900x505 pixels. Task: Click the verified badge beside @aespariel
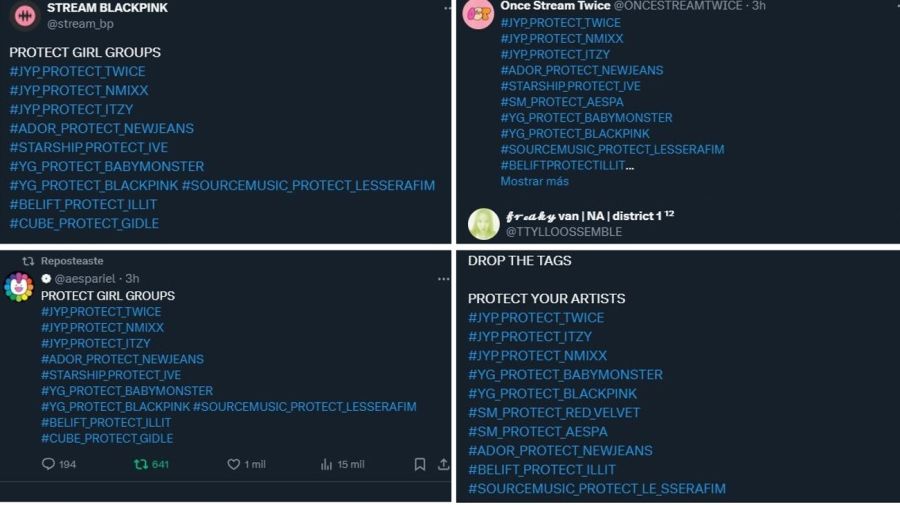coord(46,279)
